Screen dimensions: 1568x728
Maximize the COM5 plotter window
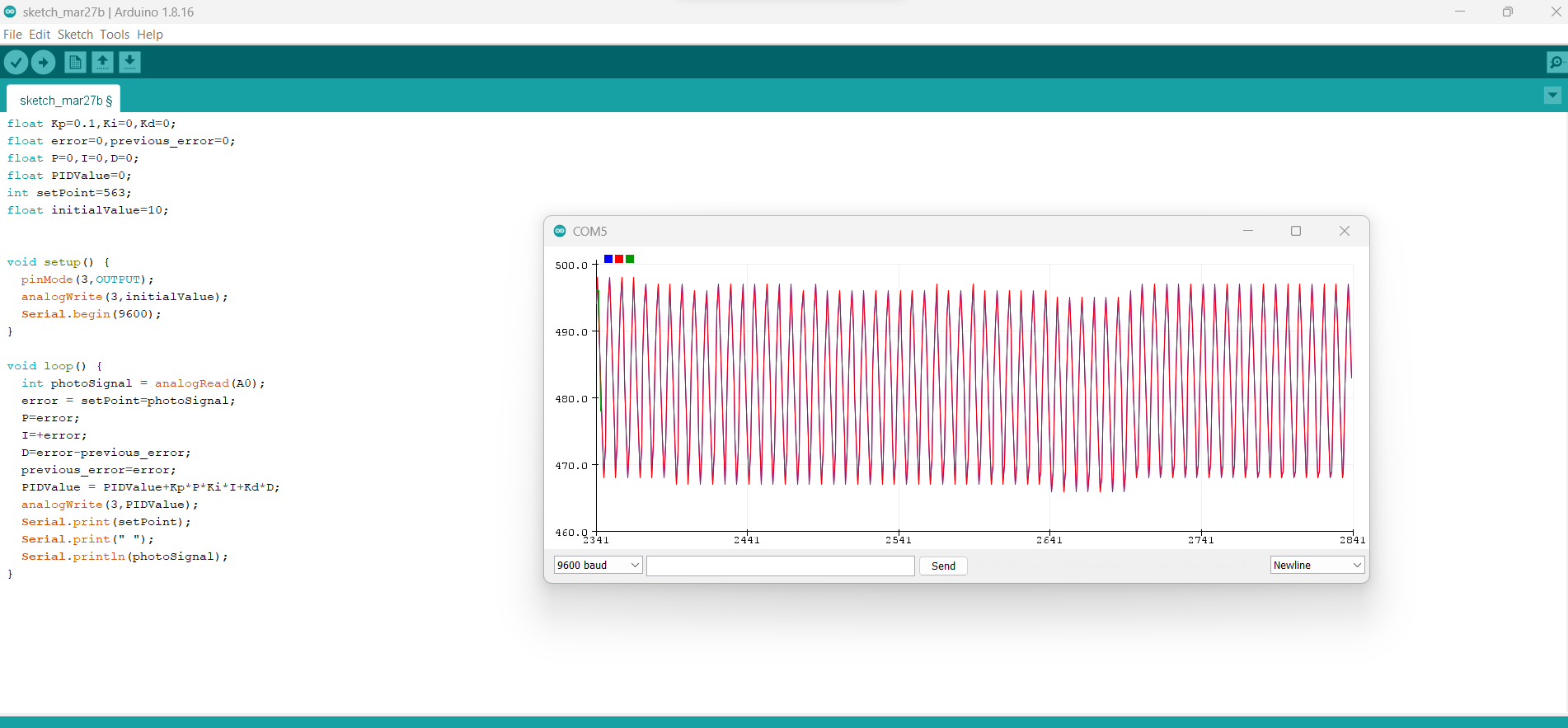tap(1296, 231)
